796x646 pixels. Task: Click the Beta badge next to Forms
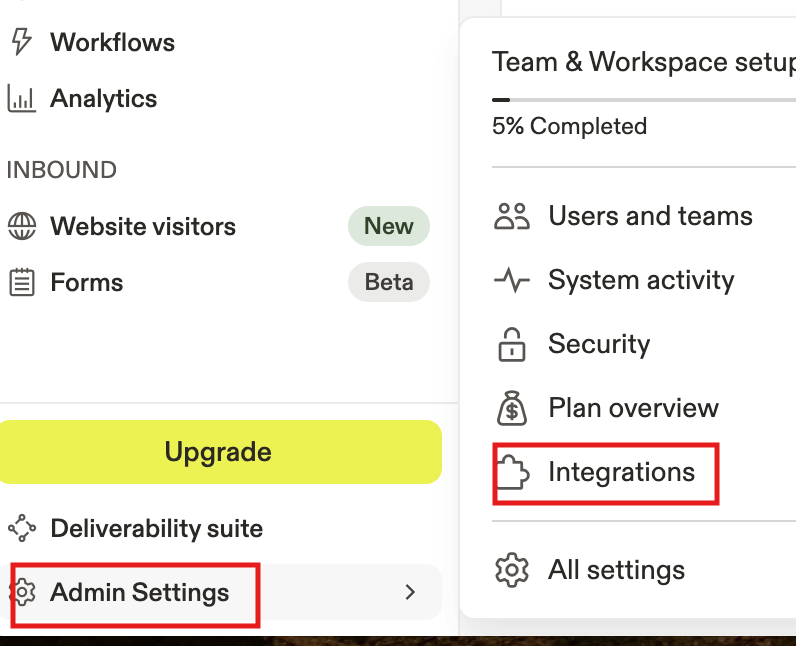(388, 282)
